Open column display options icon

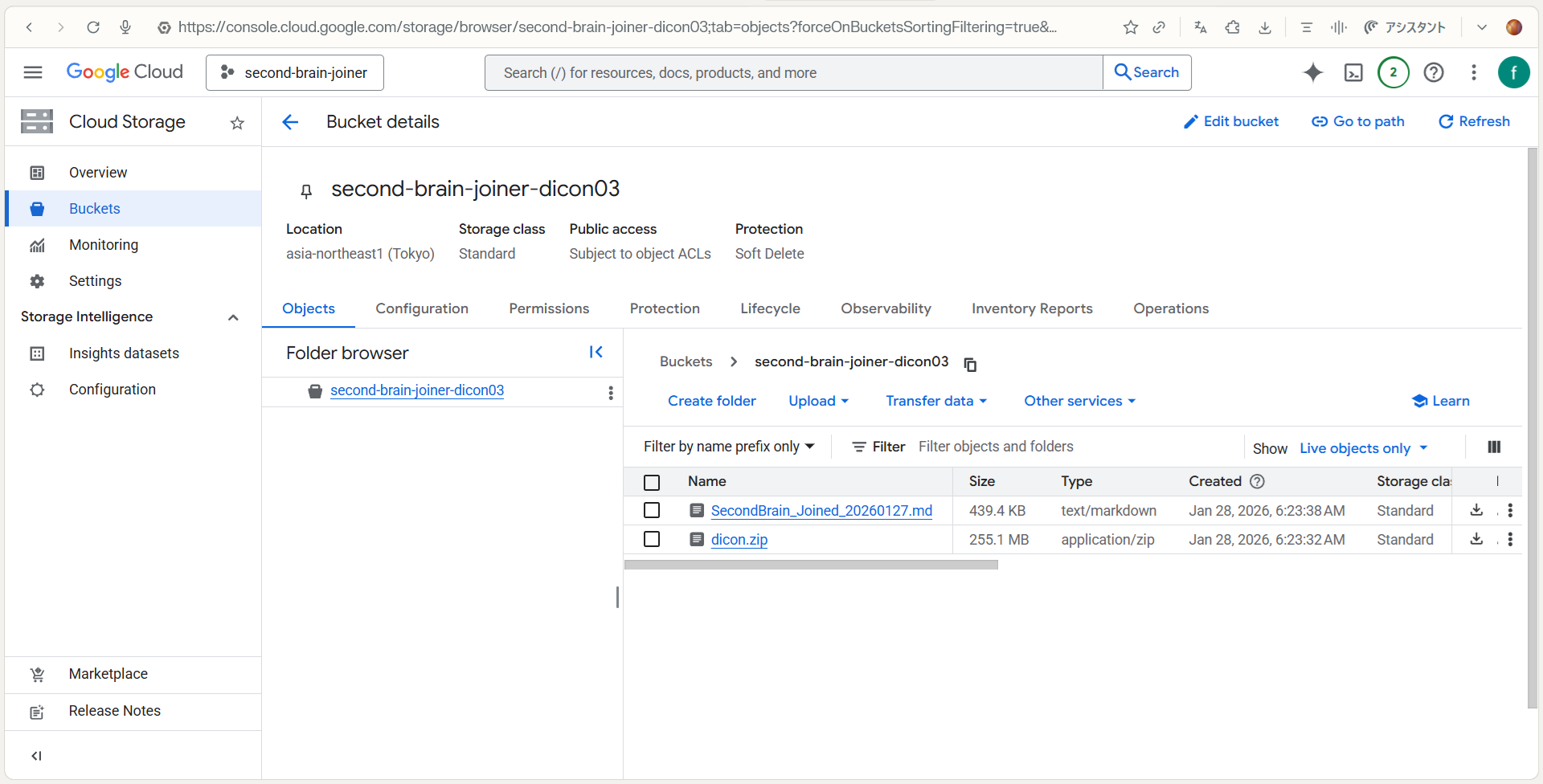coord(1494,447)
